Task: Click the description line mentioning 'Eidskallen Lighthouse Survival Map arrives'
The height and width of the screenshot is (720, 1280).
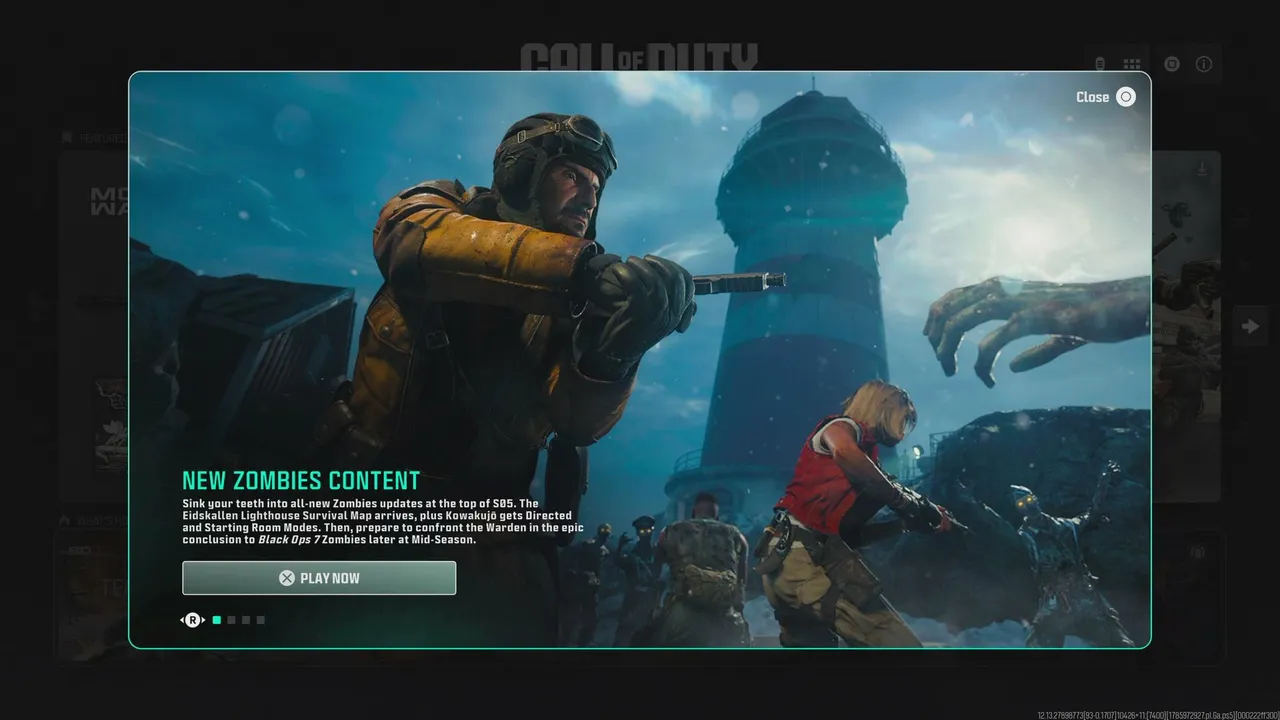Action: [377, 515]
